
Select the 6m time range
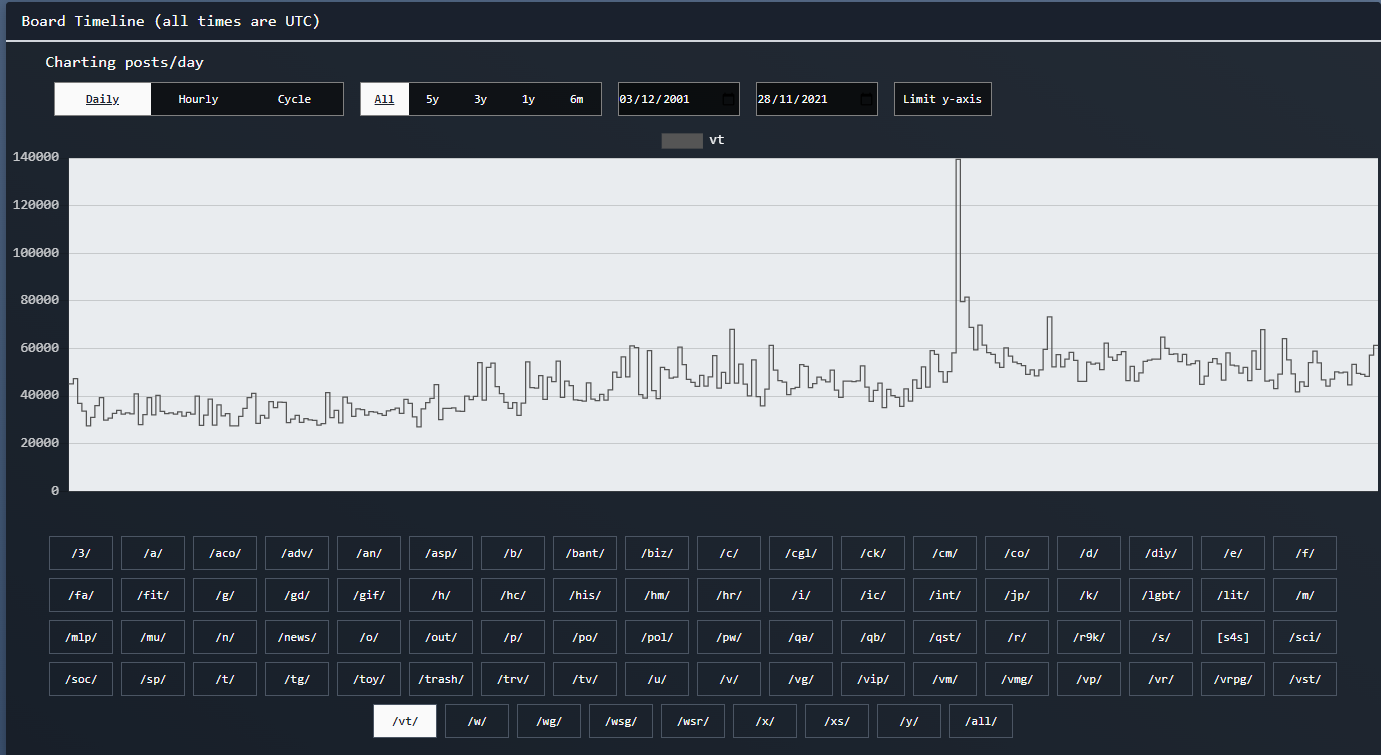pos(577,99)
